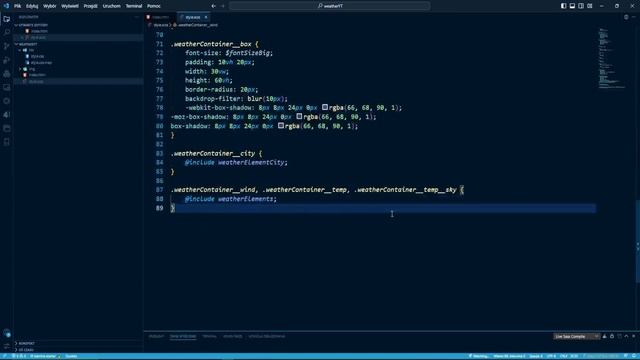Open editor more actions ellipsis
The height and width of the screenshot is (360, 640).
tap(634, 17)
